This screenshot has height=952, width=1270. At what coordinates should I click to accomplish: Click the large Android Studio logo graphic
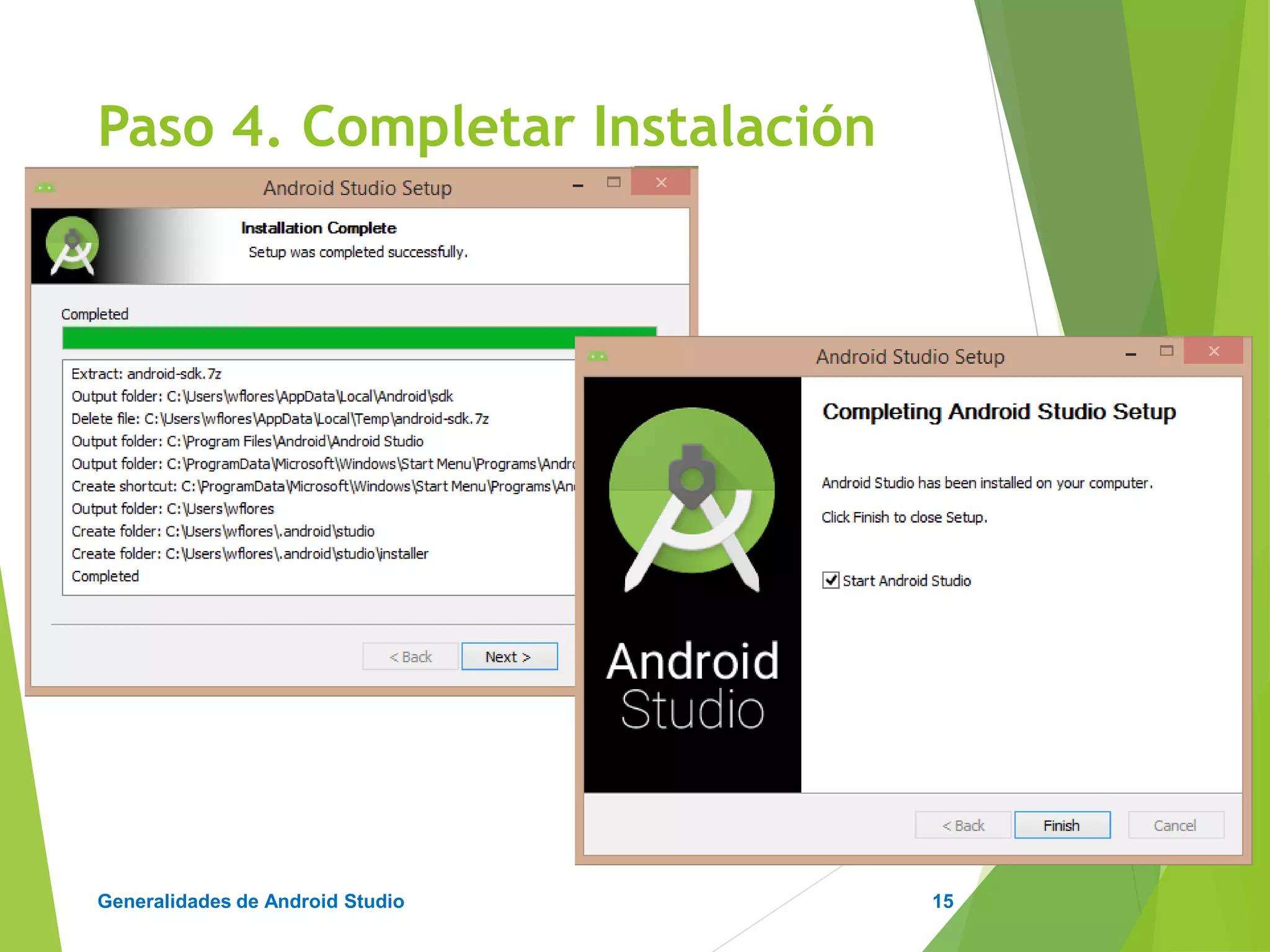click(692, 500)
